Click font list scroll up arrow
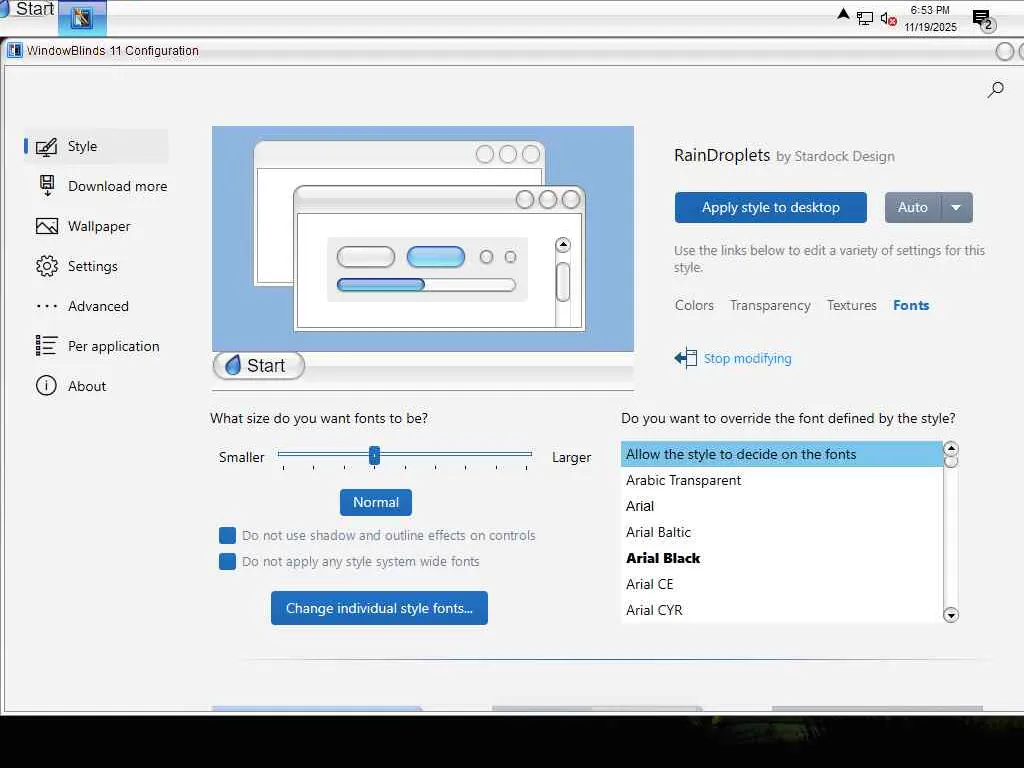 click(951, 448)
